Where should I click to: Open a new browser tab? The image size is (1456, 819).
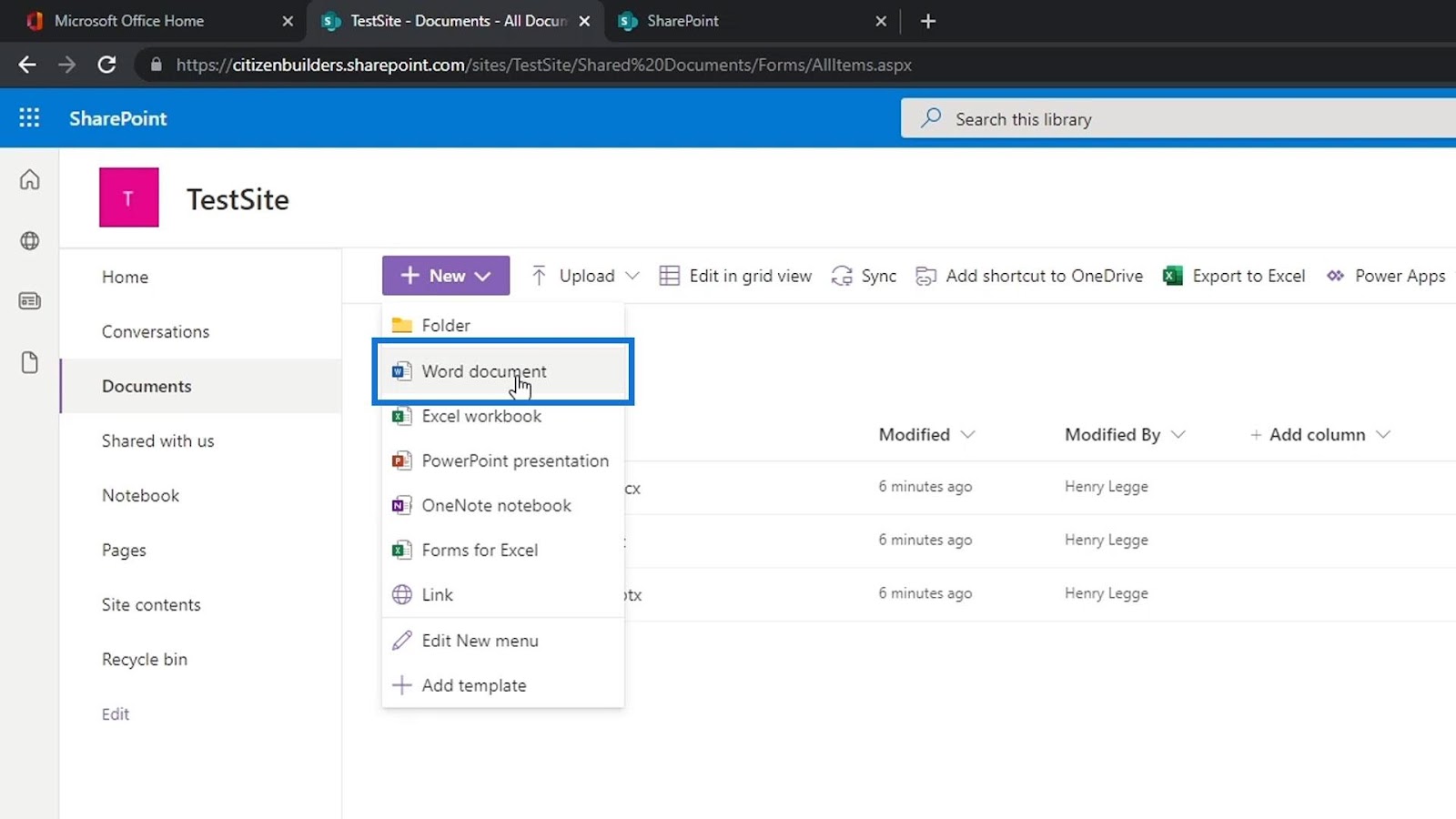928,21
